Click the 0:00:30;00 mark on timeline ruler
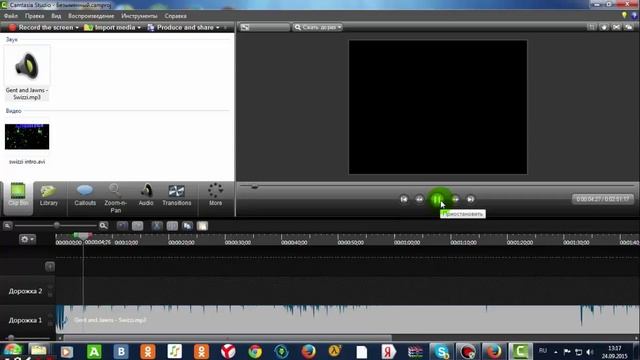640x360 pixels. coord(238,242)
